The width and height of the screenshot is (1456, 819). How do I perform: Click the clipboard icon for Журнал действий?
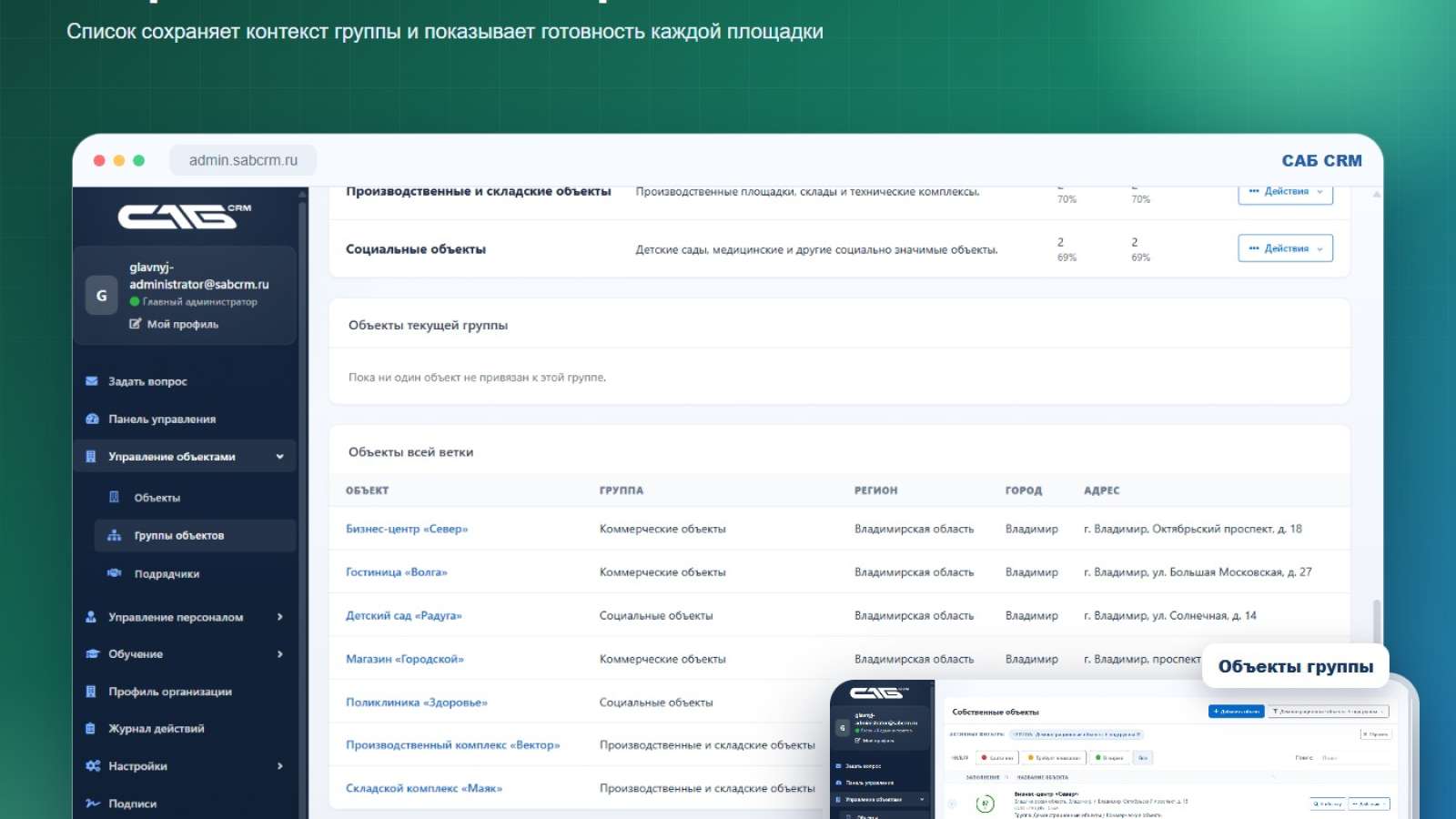(91, 729)
